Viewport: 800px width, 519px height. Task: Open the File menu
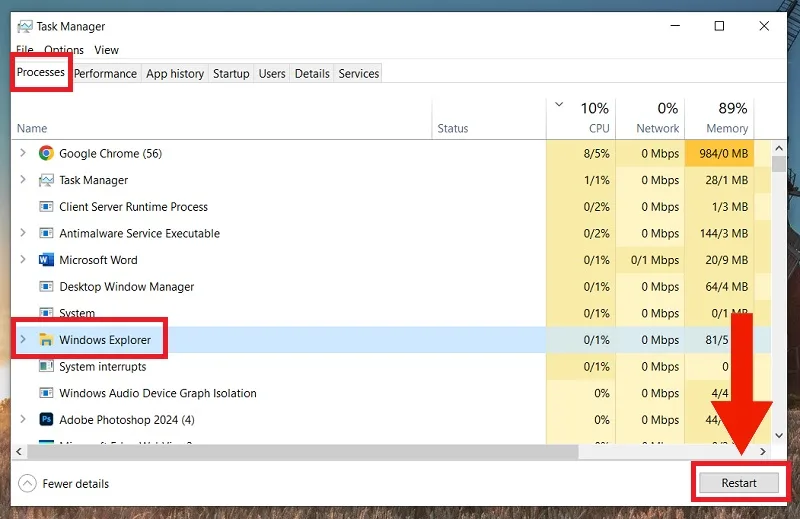[x=24, y=50]
